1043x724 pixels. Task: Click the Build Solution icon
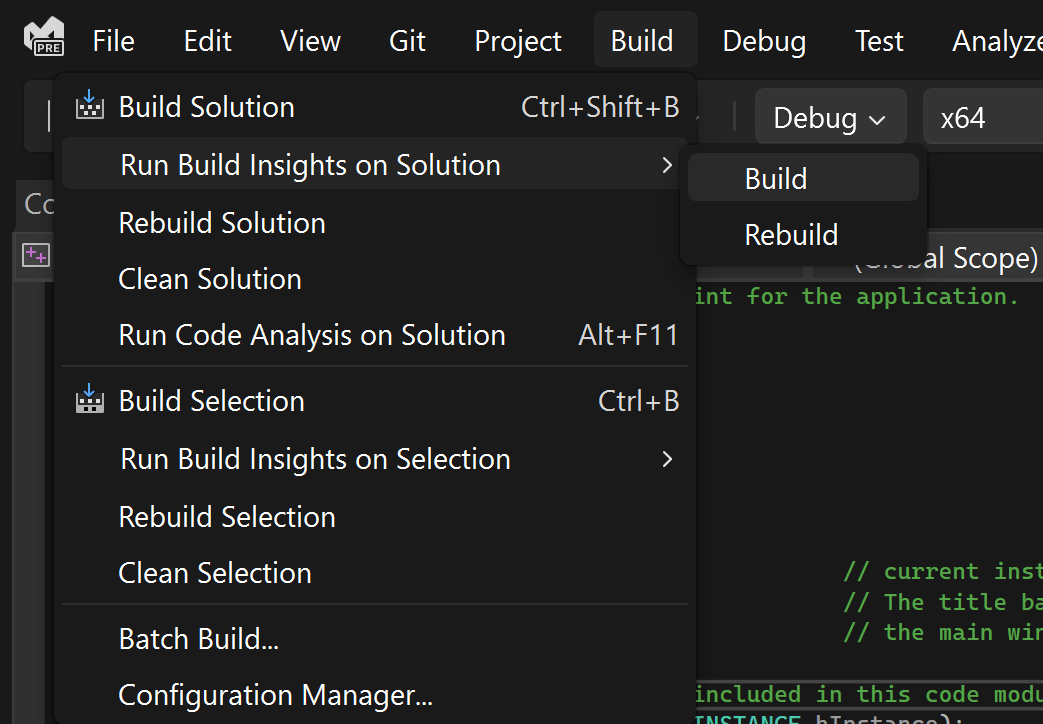90,106
